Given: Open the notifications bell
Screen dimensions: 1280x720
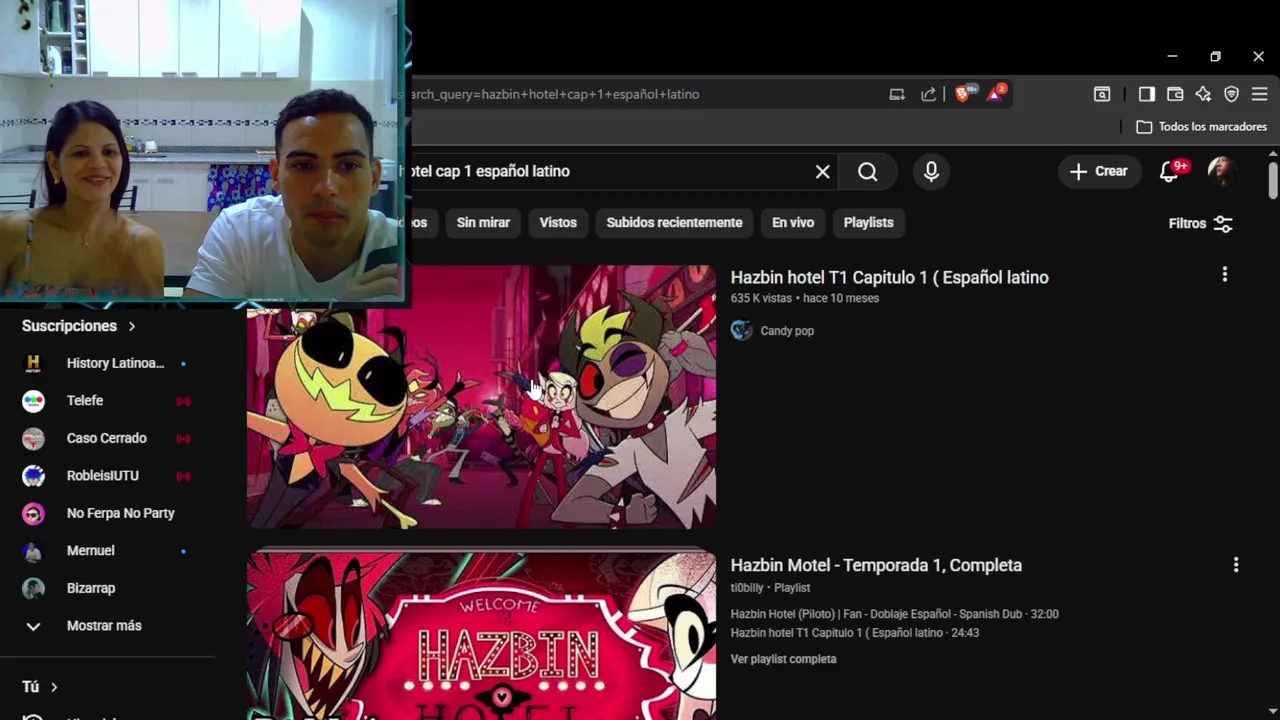Looking at the screenshot, I should coord(1169,171).
